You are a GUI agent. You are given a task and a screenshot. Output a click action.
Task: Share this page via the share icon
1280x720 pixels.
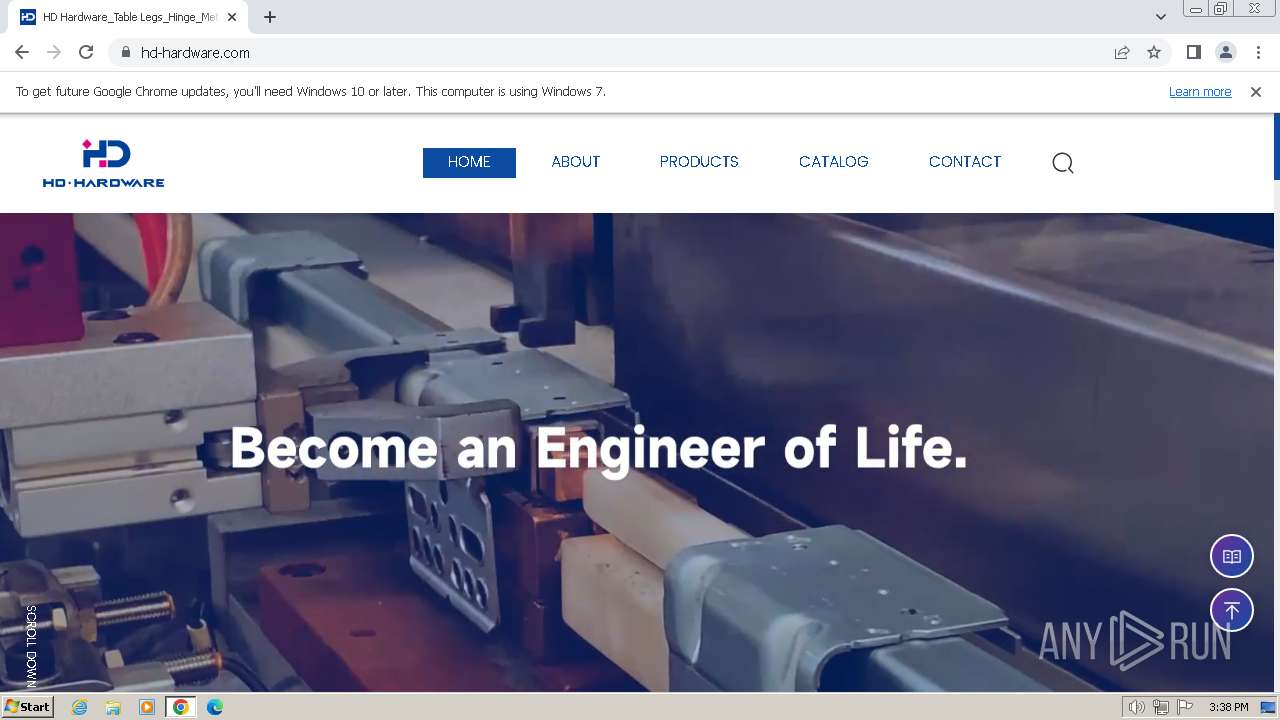pos(1122,53)
